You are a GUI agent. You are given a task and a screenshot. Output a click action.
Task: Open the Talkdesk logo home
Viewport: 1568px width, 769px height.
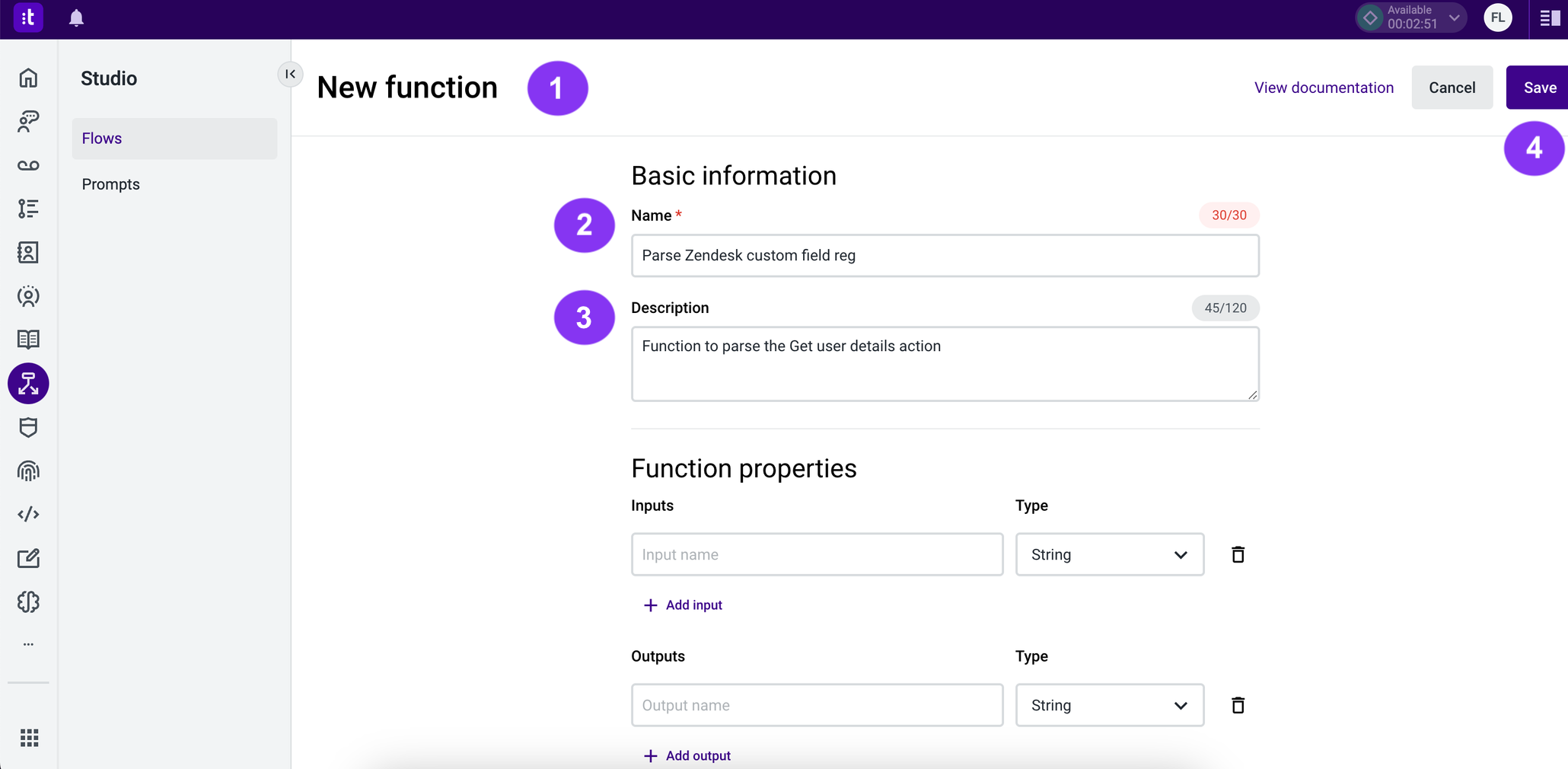point(28,18)
